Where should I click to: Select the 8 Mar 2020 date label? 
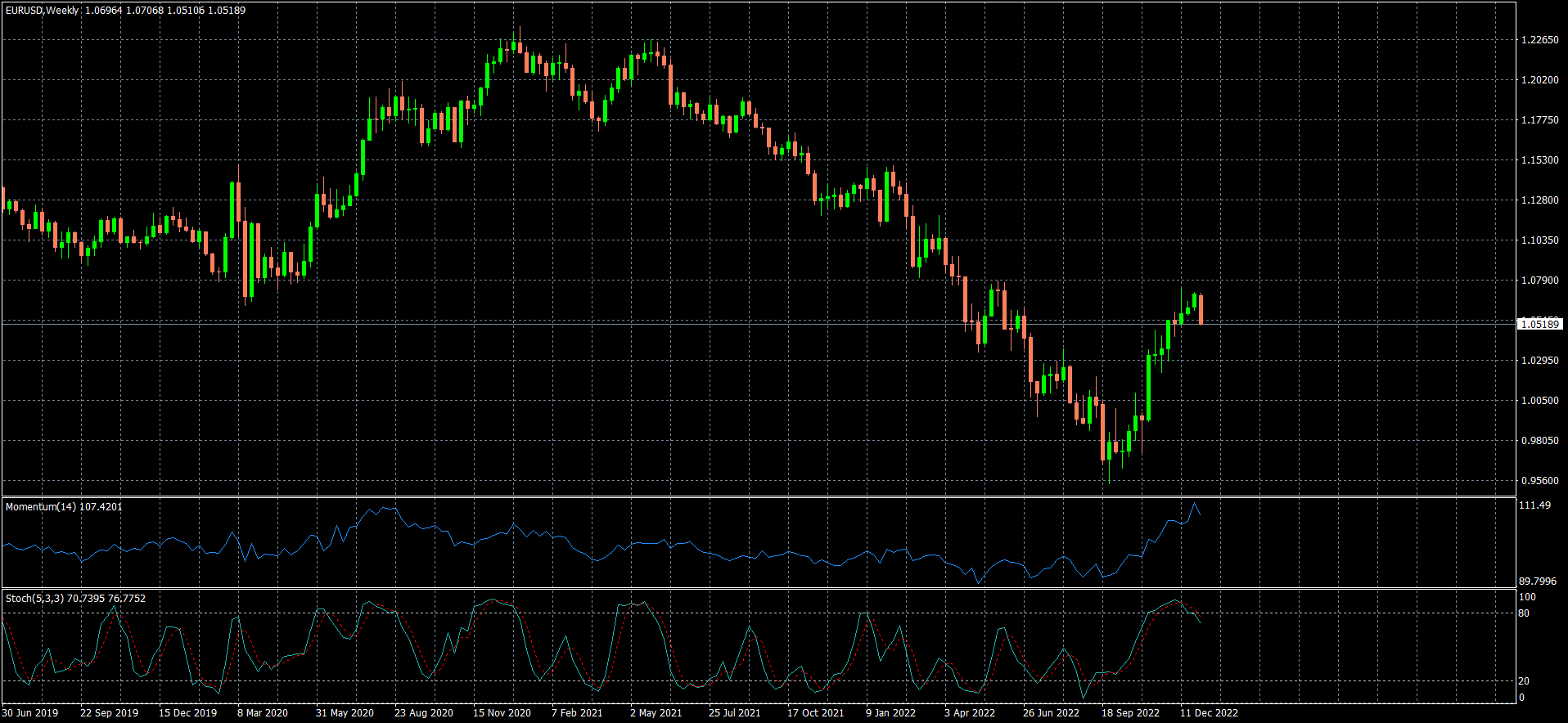[x=263, y=713]
